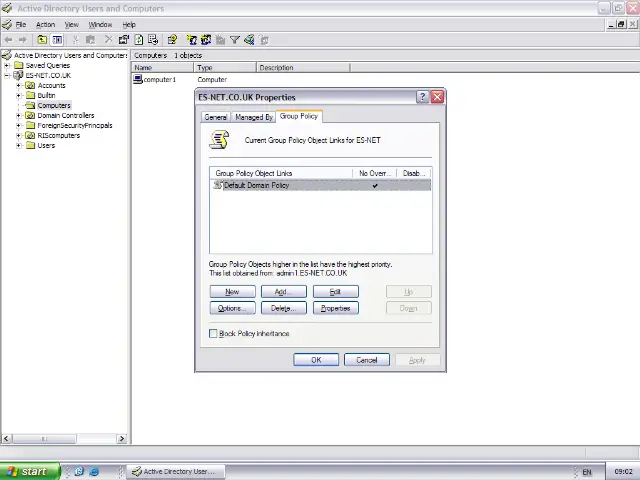This screenshot has width=640, height=480.
Task: Open the Action menu
Action: click(45, 24)
